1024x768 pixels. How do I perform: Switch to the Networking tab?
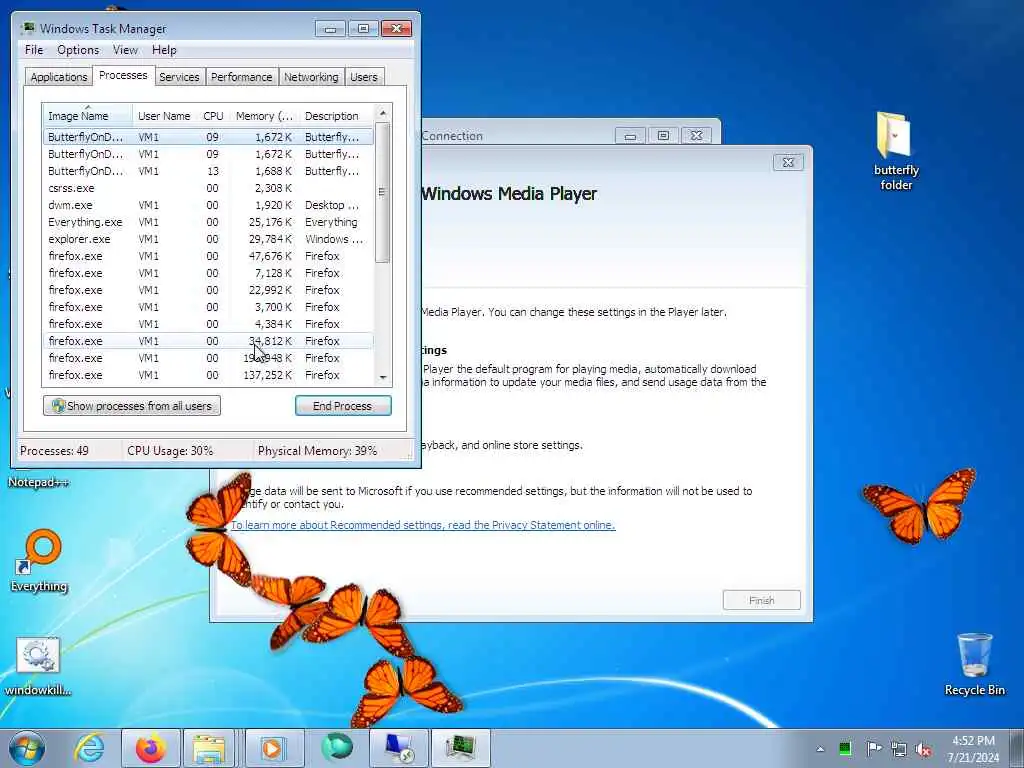(x=311, y=77)
